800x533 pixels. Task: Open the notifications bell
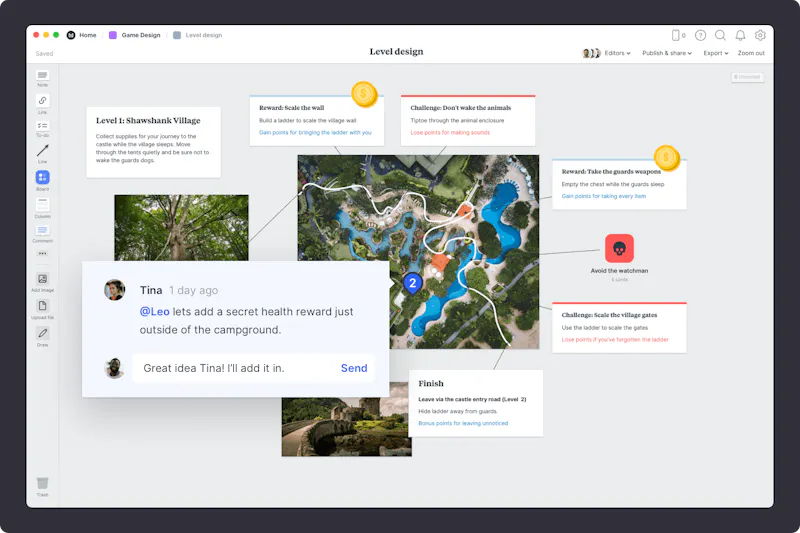(x=740, y=35)
